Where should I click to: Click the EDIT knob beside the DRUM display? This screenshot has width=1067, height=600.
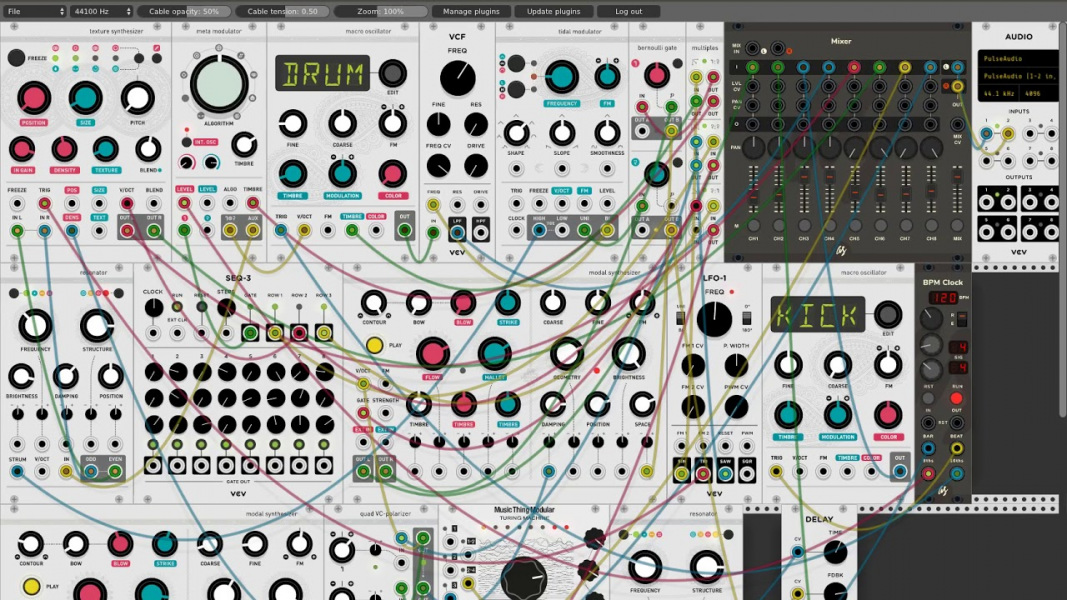point(392,73)
